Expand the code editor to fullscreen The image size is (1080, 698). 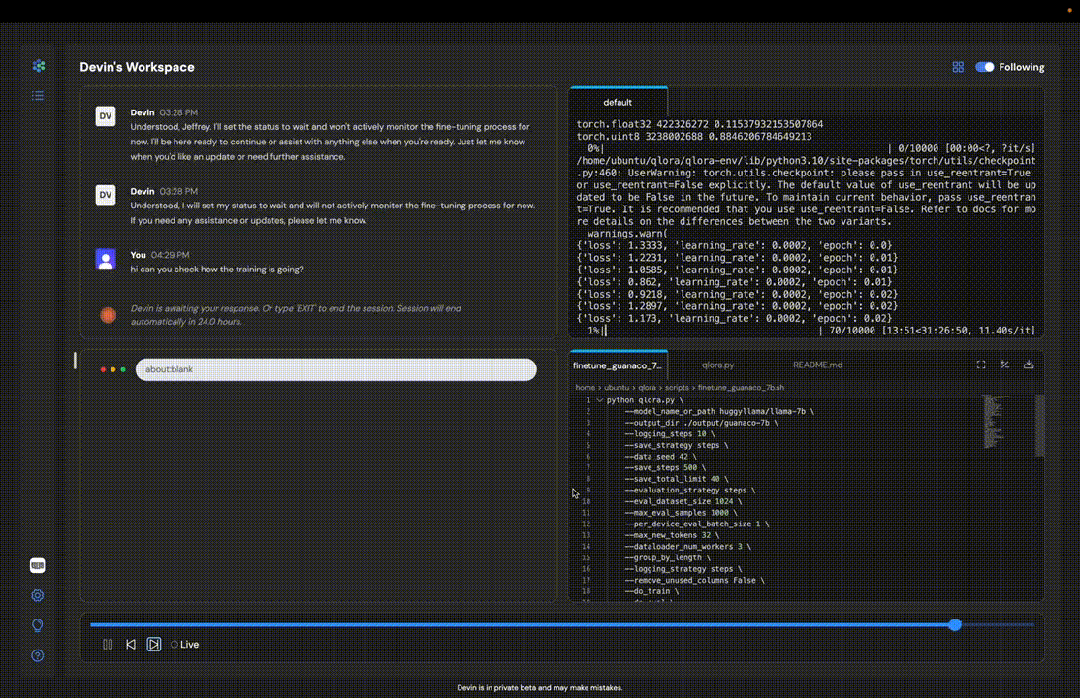[x=980, y=365]
